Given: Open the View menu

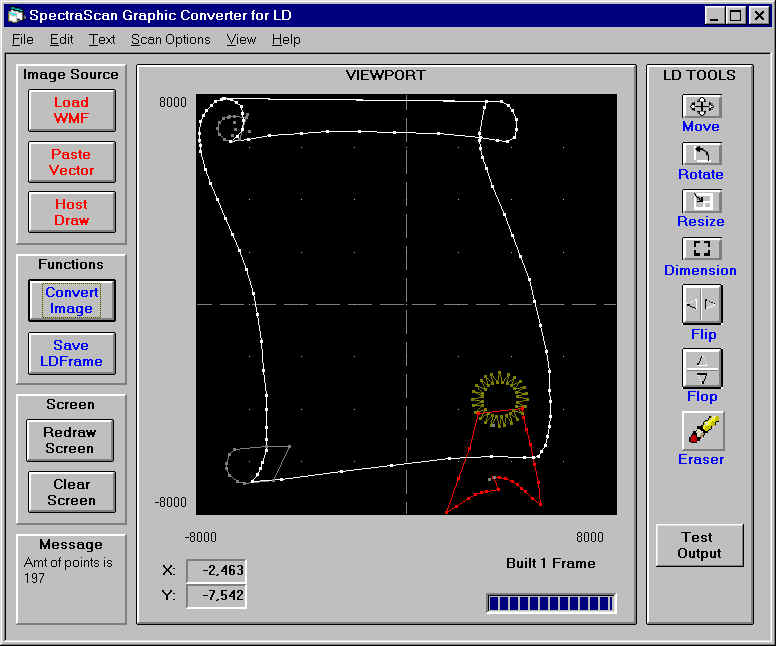Looking at the screenshot, I should pyautogui.click(x=241, y=40).
